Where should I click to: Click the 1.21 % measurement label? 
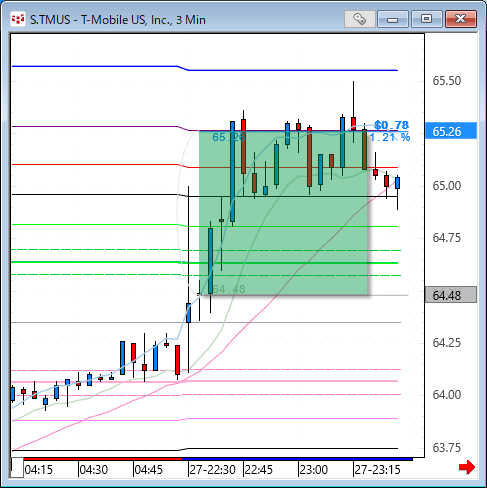coord(390,137)
